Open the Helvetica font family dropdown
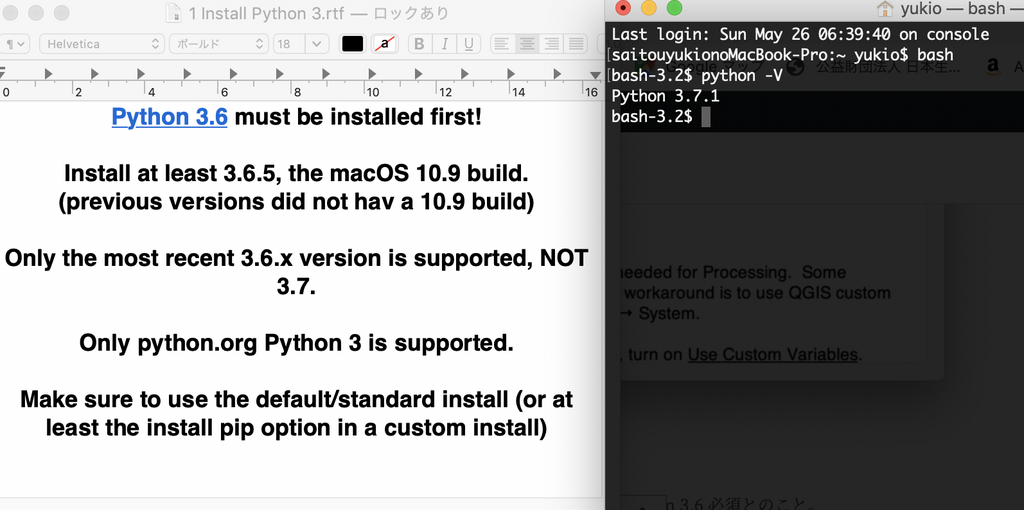 pyautogui.click(x=100, y=44)
